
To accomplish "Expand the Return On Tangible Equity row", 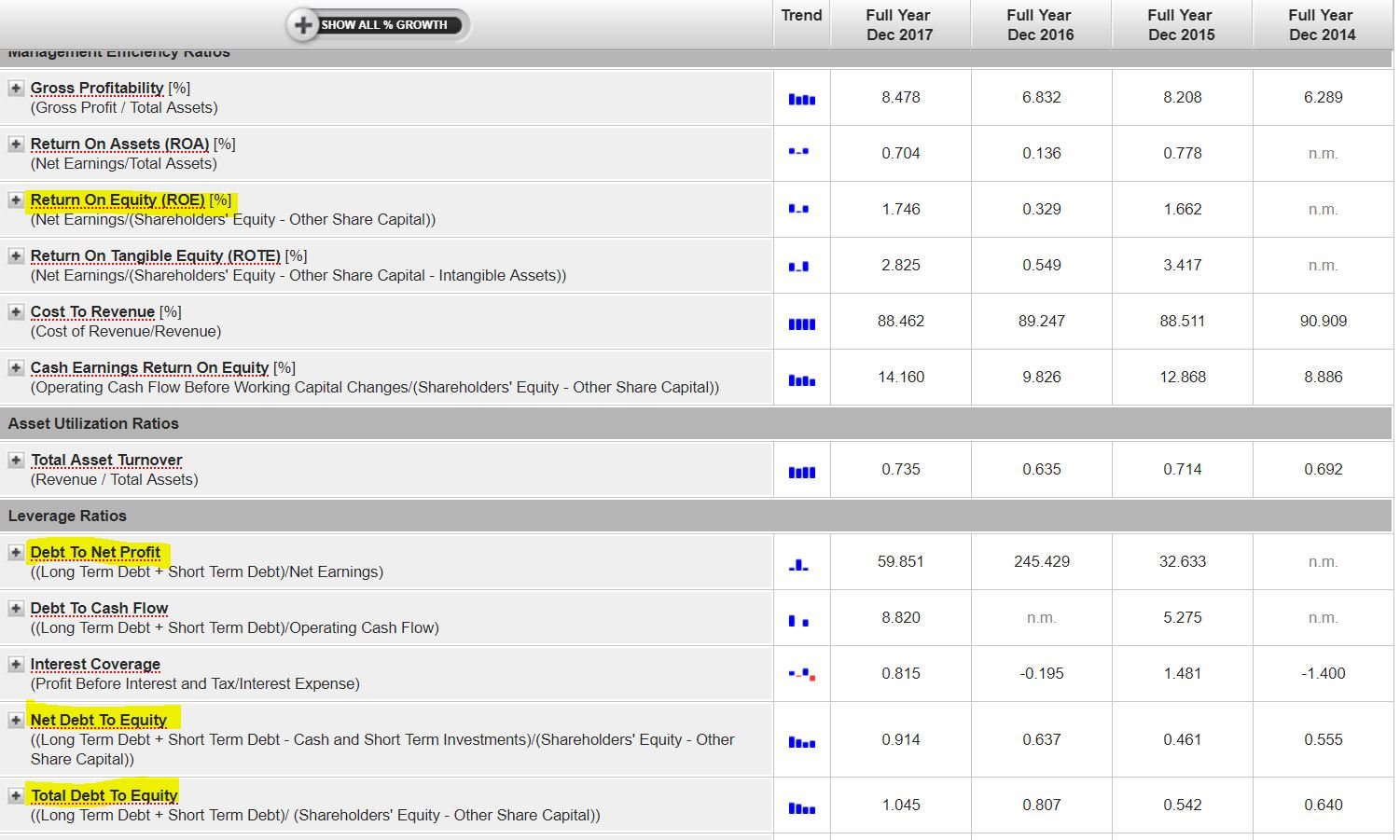I will click(16, 255).
